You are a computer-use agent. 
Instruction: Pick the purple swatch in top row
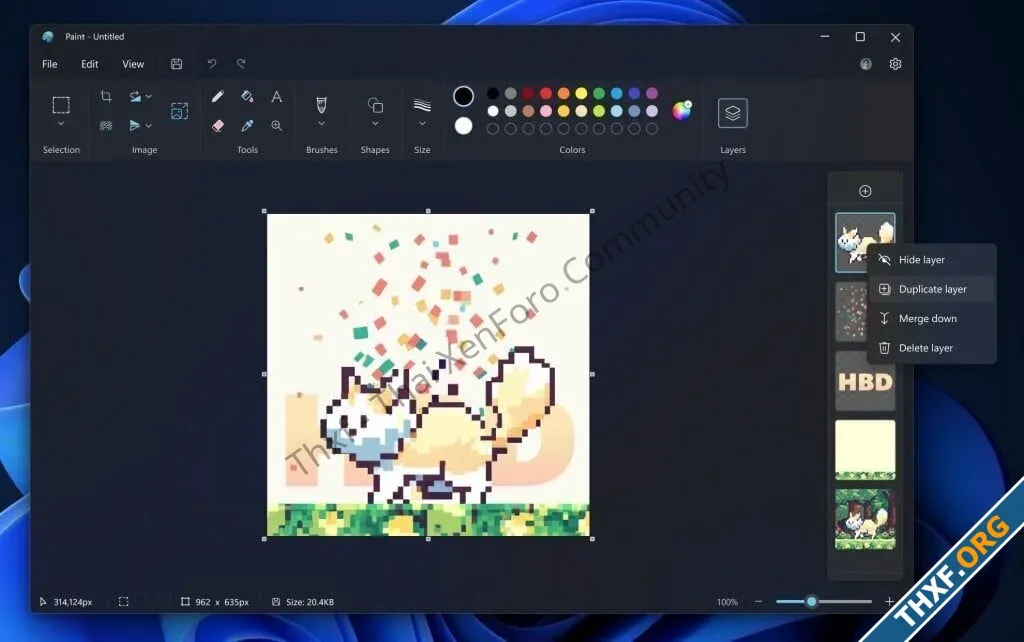pyautogui.click(x=652, y=93)
